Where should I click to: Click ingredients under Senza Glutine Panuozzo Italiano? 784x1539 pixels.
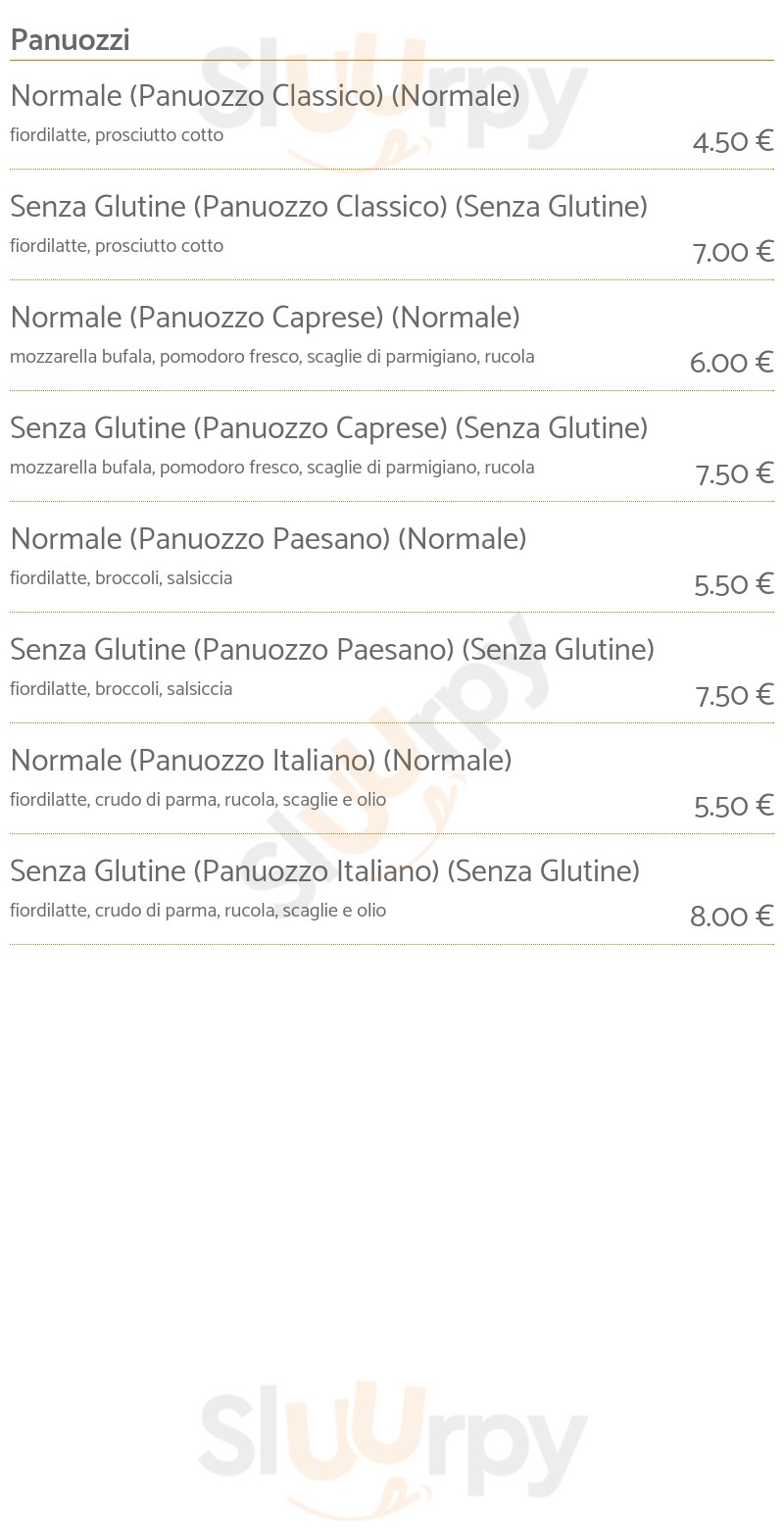click(x=198, y=911)
